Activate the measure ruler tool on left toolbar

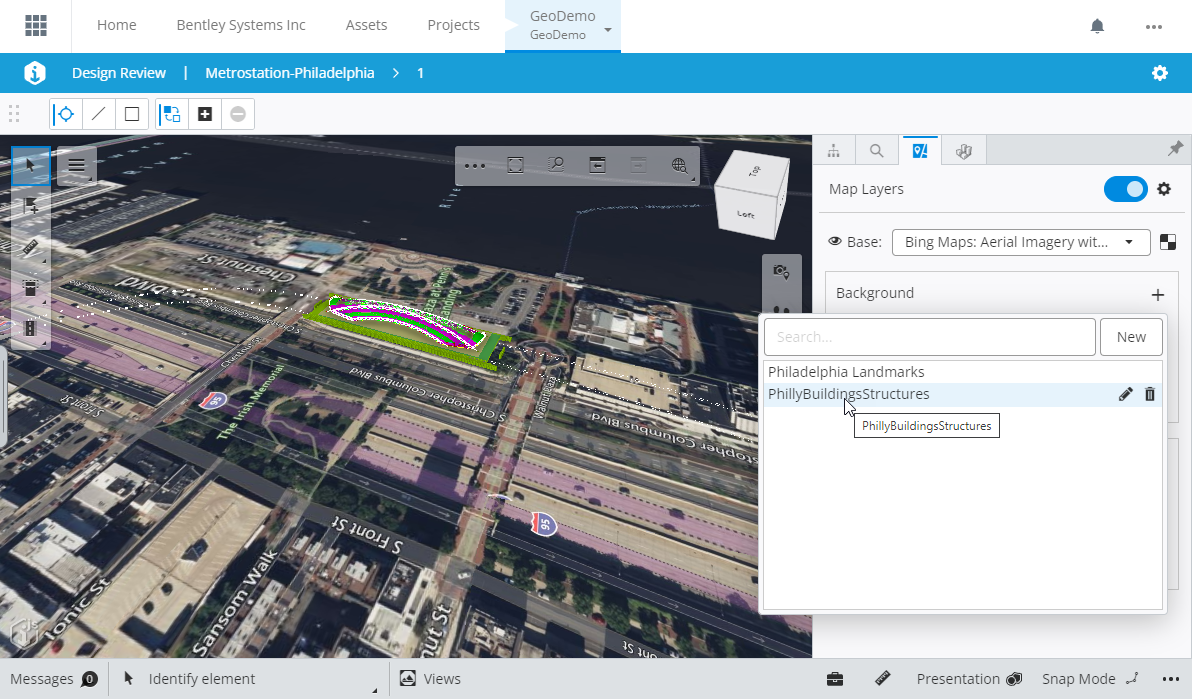pyautogui.click(x=31, y=247)
